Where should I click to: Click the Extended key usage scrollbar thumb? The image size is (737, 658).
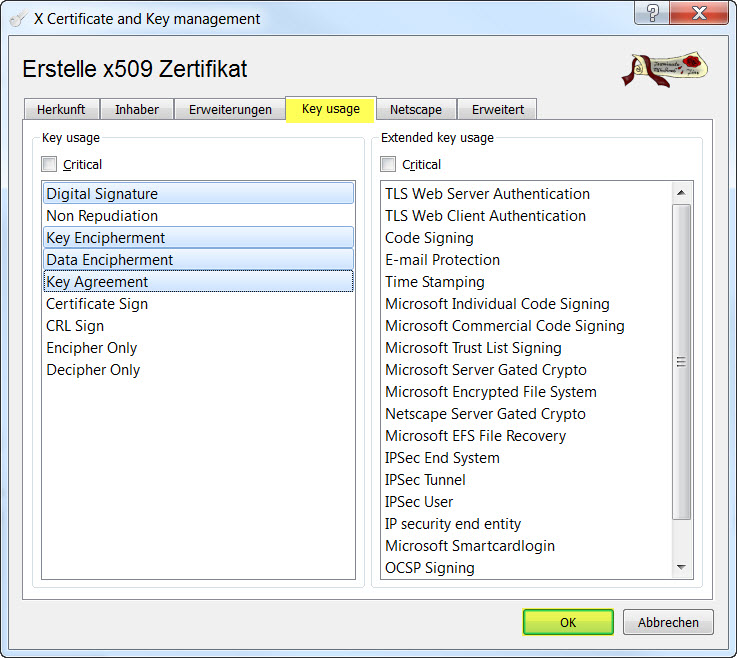682,361
